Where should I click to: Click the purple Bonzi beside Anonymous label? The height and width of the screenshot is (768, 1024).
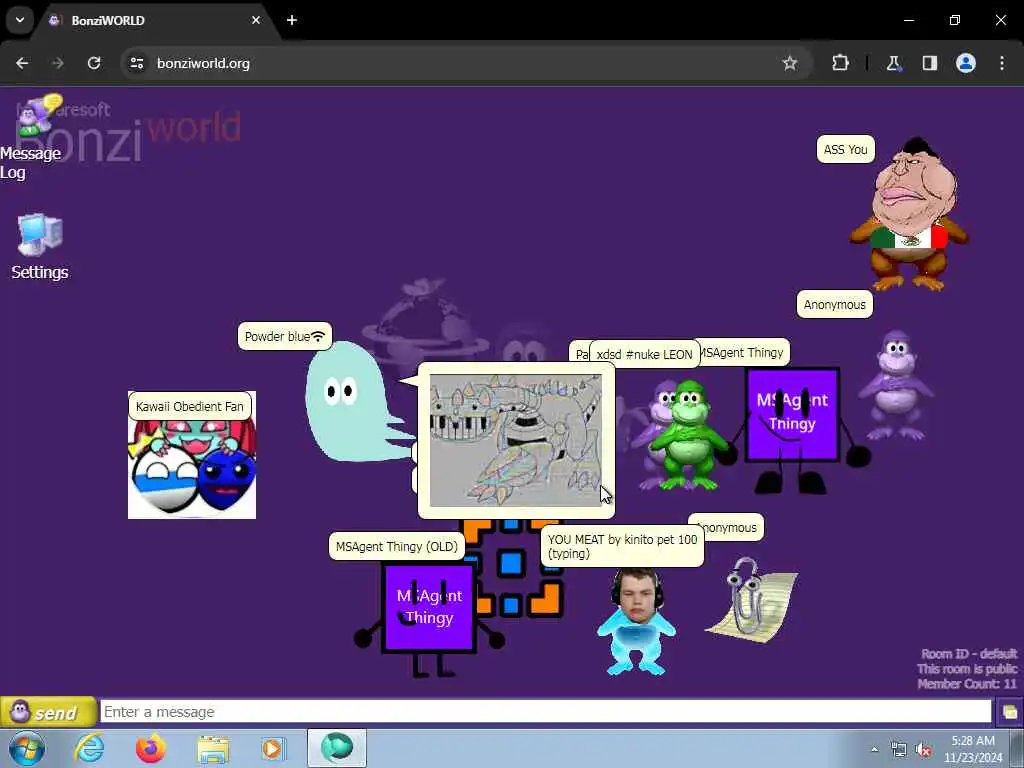[x=897, y=385]
